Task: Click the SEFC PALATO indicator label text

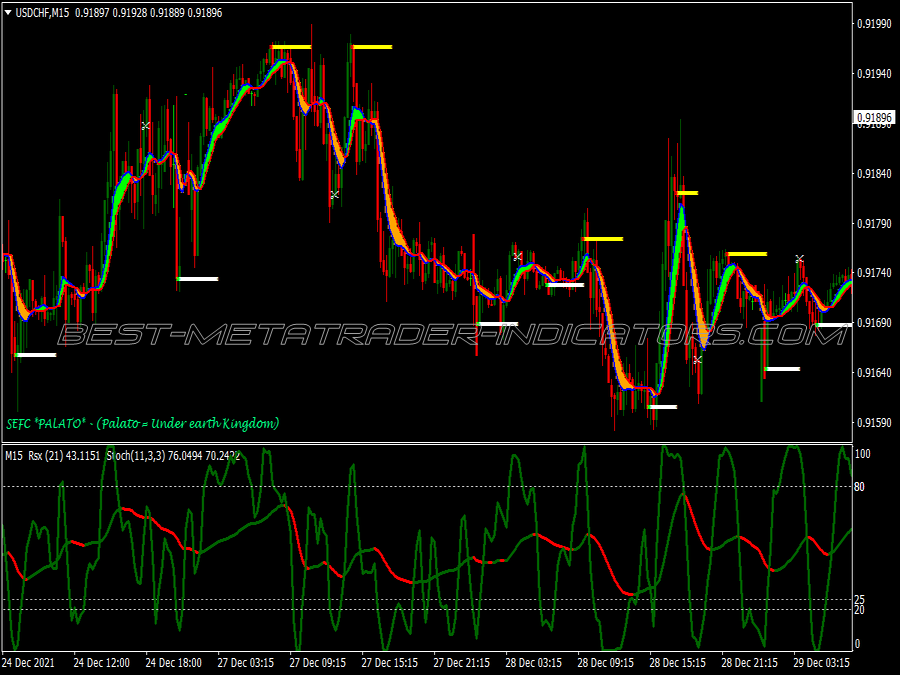Action: 143,424
